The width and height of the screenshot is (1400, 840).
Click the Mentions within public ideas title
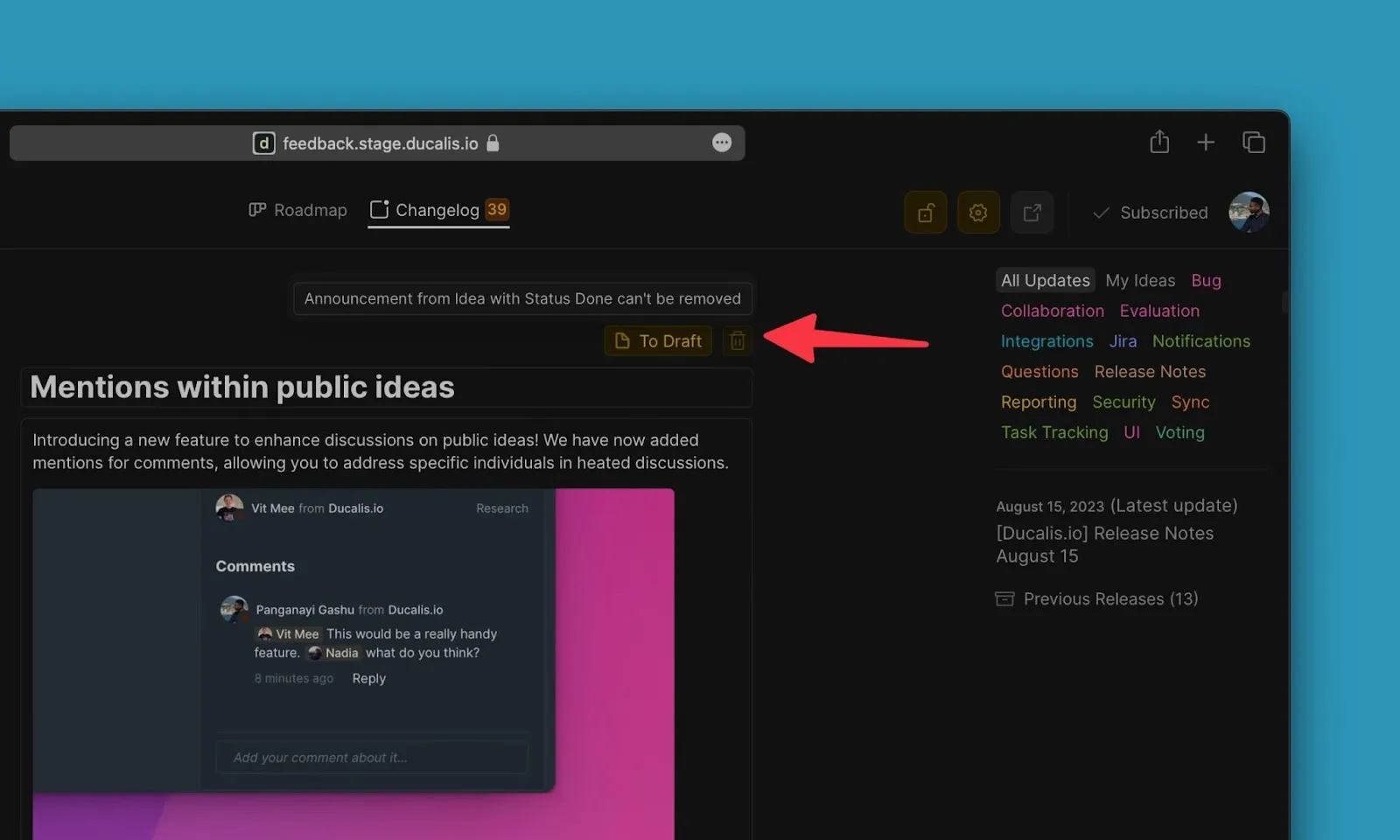pyautogui.click(x=242, y=387)
